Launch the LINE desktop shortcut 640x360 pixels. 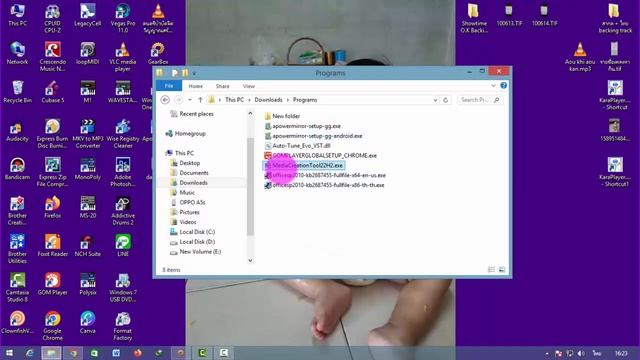pyautogui.click(x=123, y=246)
